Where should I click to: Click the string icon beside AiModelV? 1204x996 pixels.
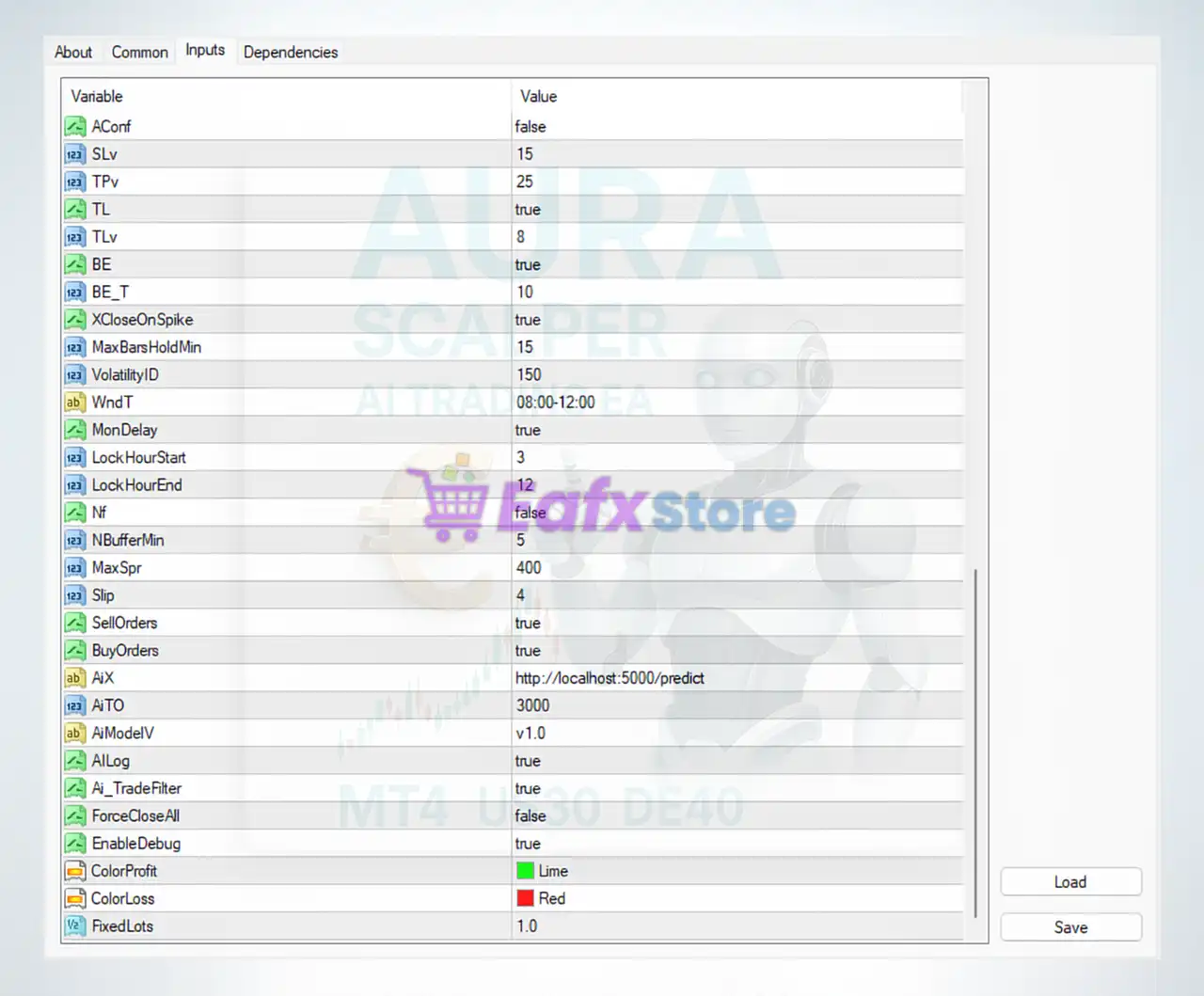click(75, 733)
